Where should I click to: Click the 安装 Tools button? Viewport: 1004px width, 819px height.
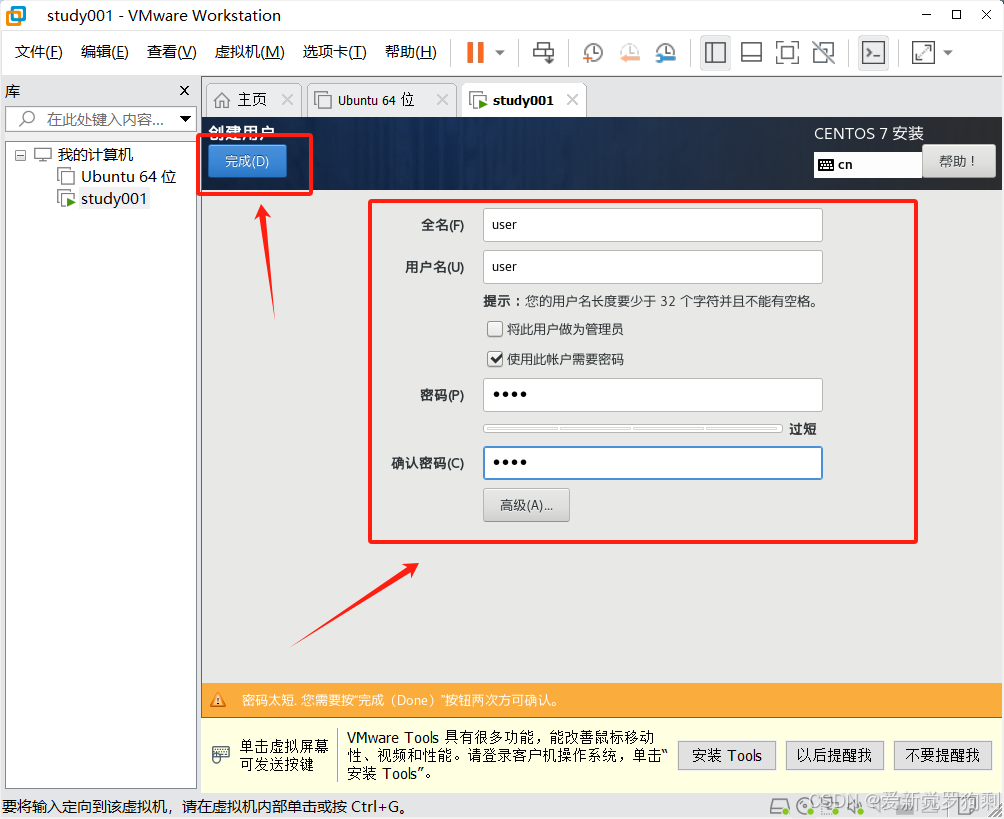pyautogui.click(x=727, y=756)
